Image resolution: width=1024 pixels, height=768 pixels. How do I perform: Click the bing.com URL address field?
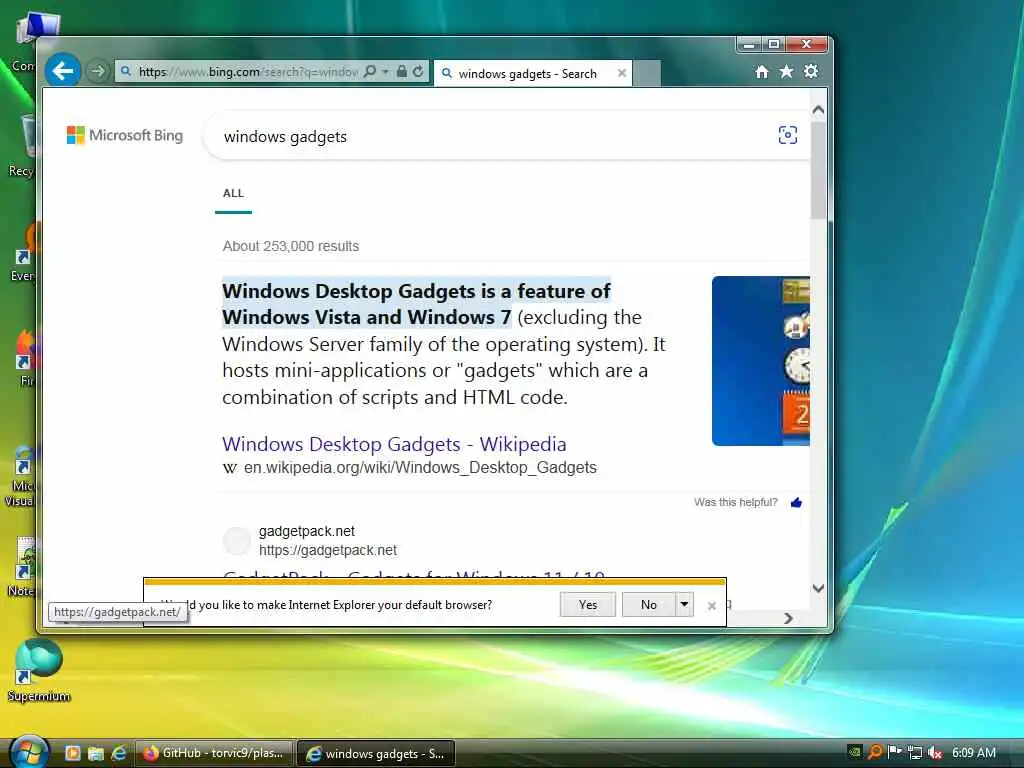tap(248, 72)
